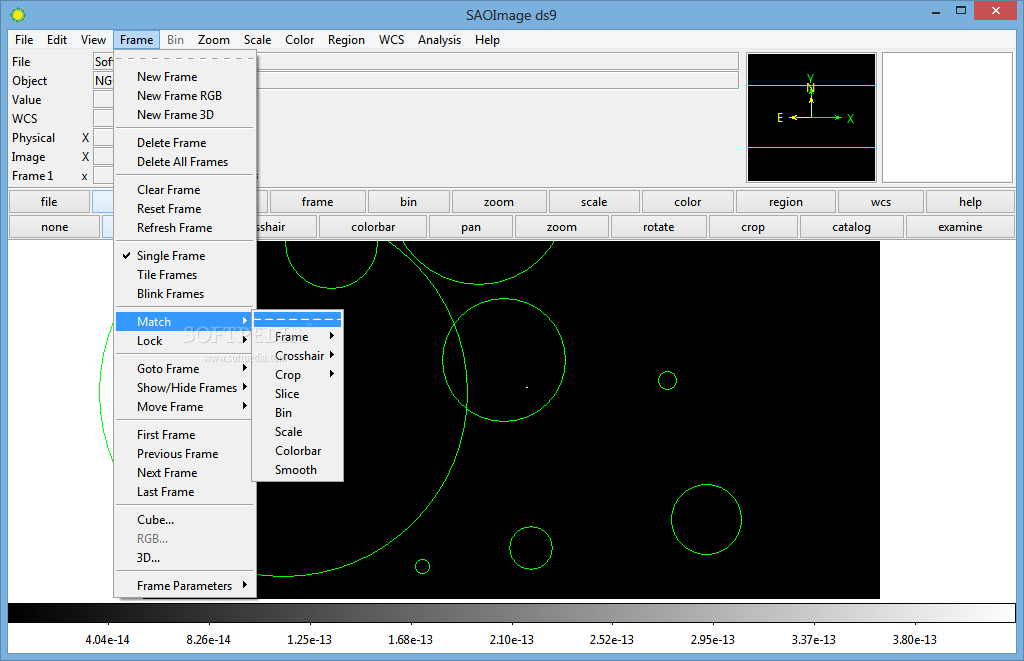Select crop edit mode button
1024x661 pixels.
click(753, 227)
